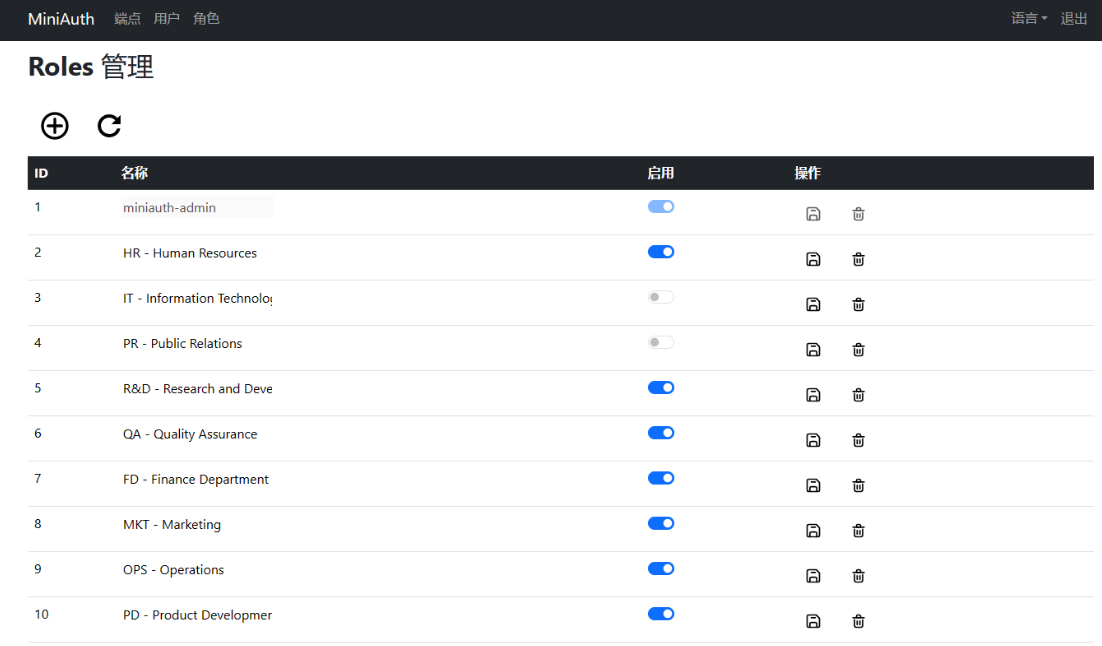Delete the R&D - Research role
The image size is (1102, 646).
click(858, 395)
